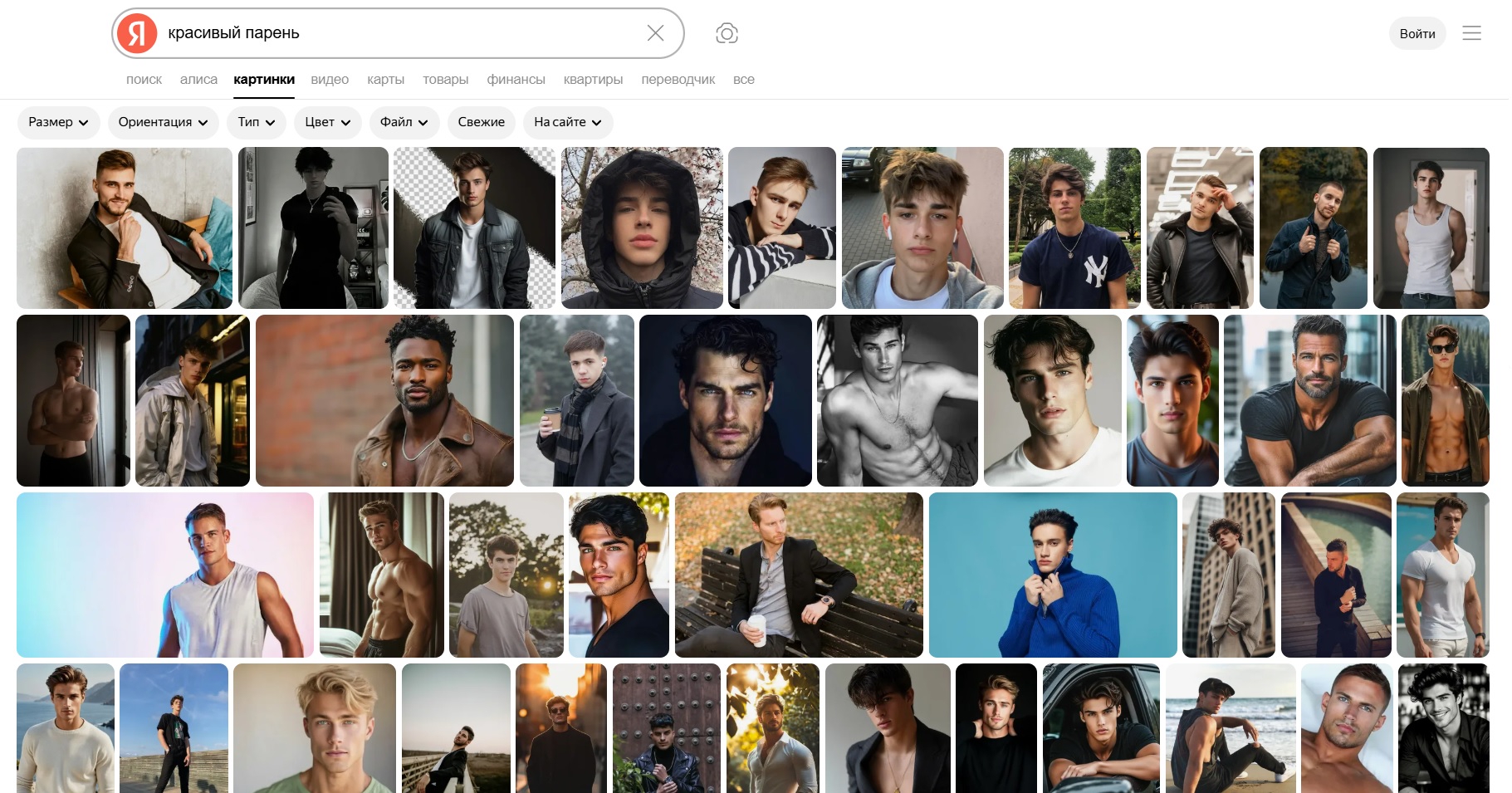Click the Yandex logo icon
The height and width of the screenshot is (793, 1512).
tap(137, 33)
